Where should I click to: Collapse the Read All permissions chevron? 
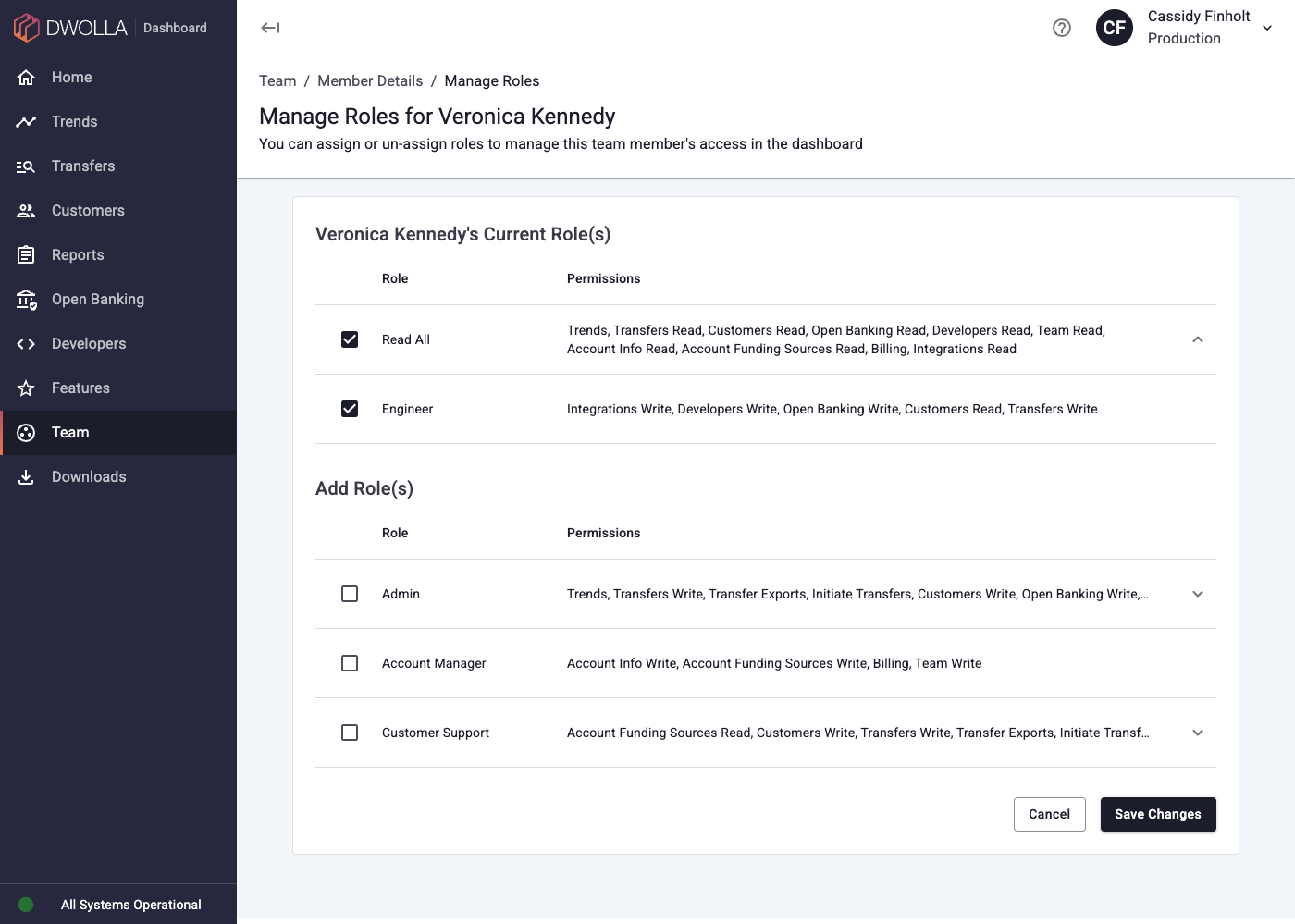[1198, 339]
